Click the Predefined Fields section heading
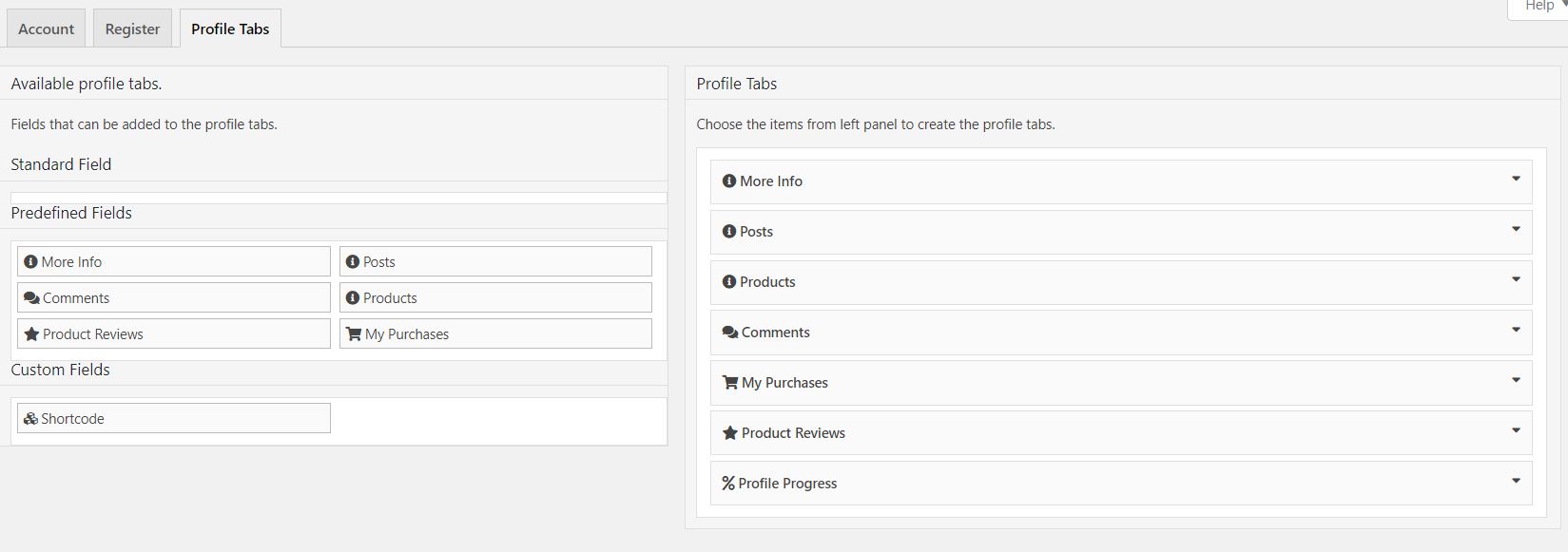Viewport: 1568px width, 552px height. pyautogui.click(x=71, y=213)
